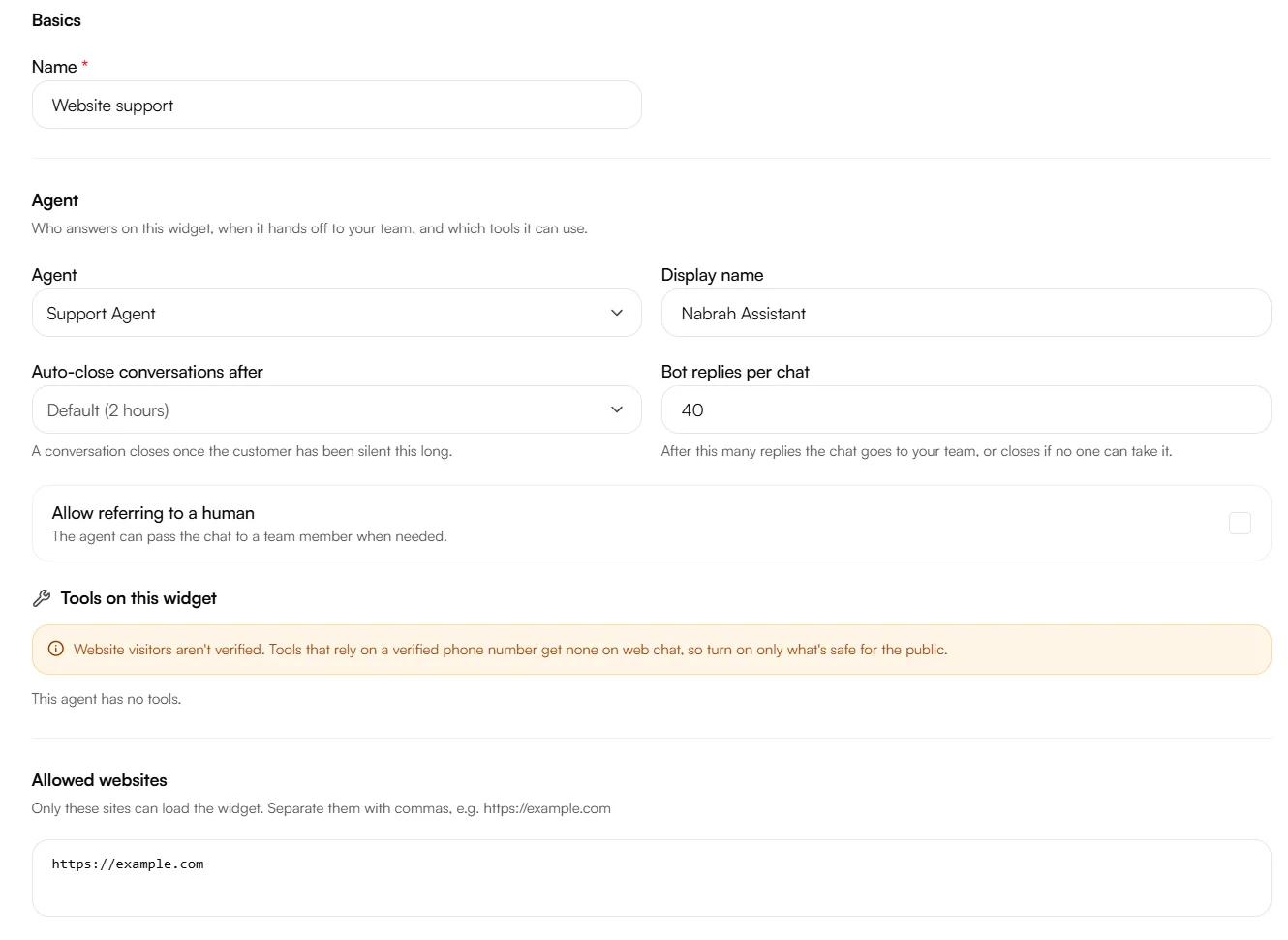Viewport: 1288px width, 940px height.
Task: Click the 'Only these sites can load' description
Action: (x=321, y=808)
